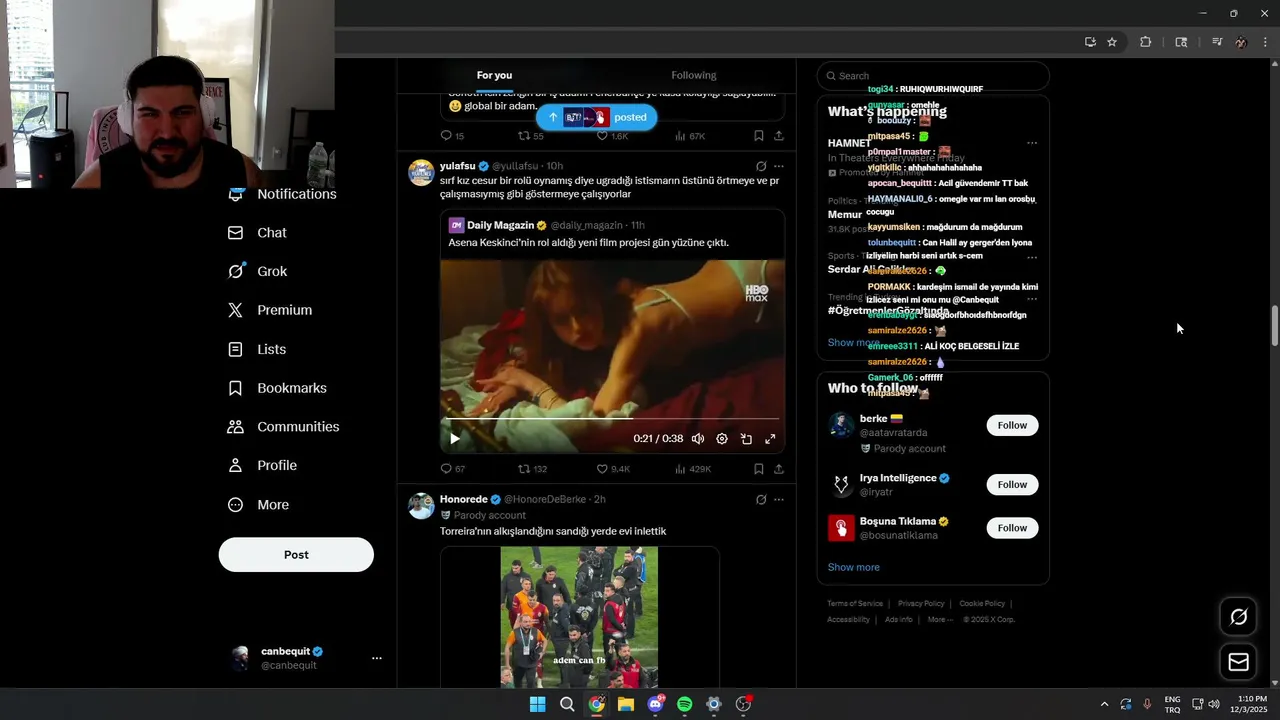Image resolution: width=1280 pixels, height=720 pixels.
Task: Switch to the For you tab
Action: tap(494, 75)
